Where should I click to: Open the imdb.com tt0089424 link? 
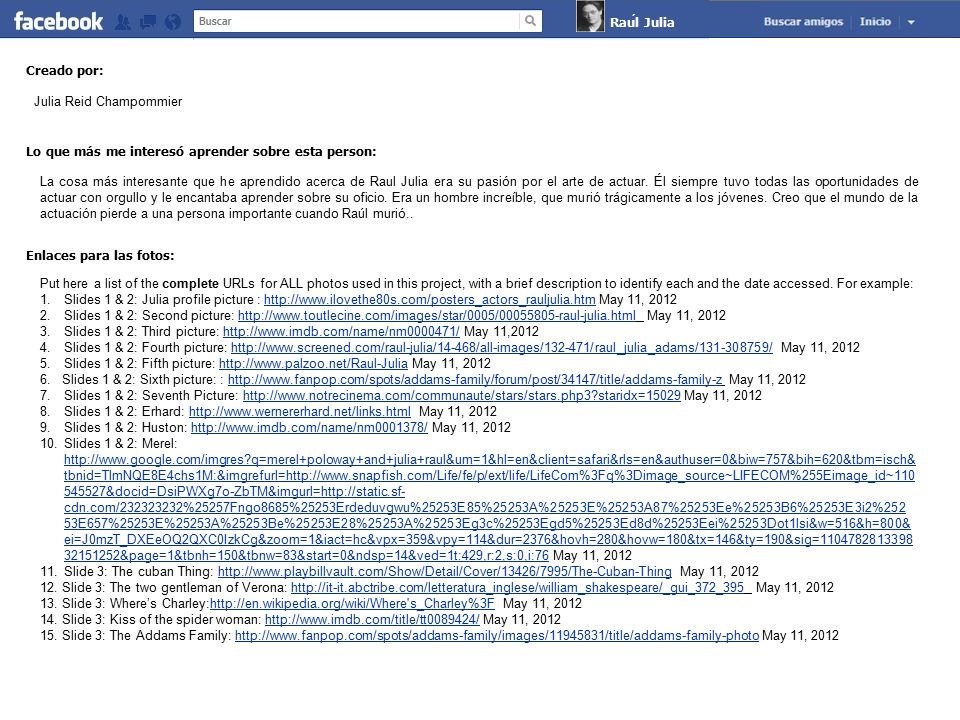coord(372,619)
